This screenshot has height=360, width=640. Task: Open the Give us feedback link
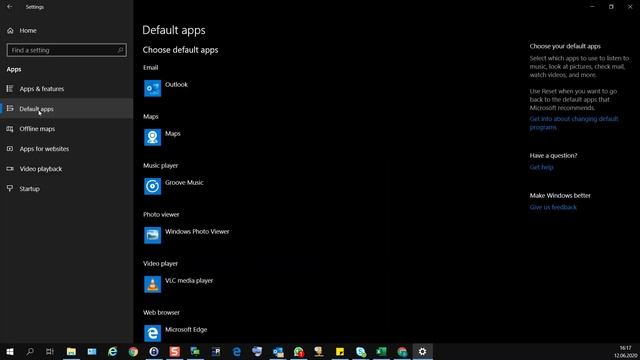coord(553,207)
